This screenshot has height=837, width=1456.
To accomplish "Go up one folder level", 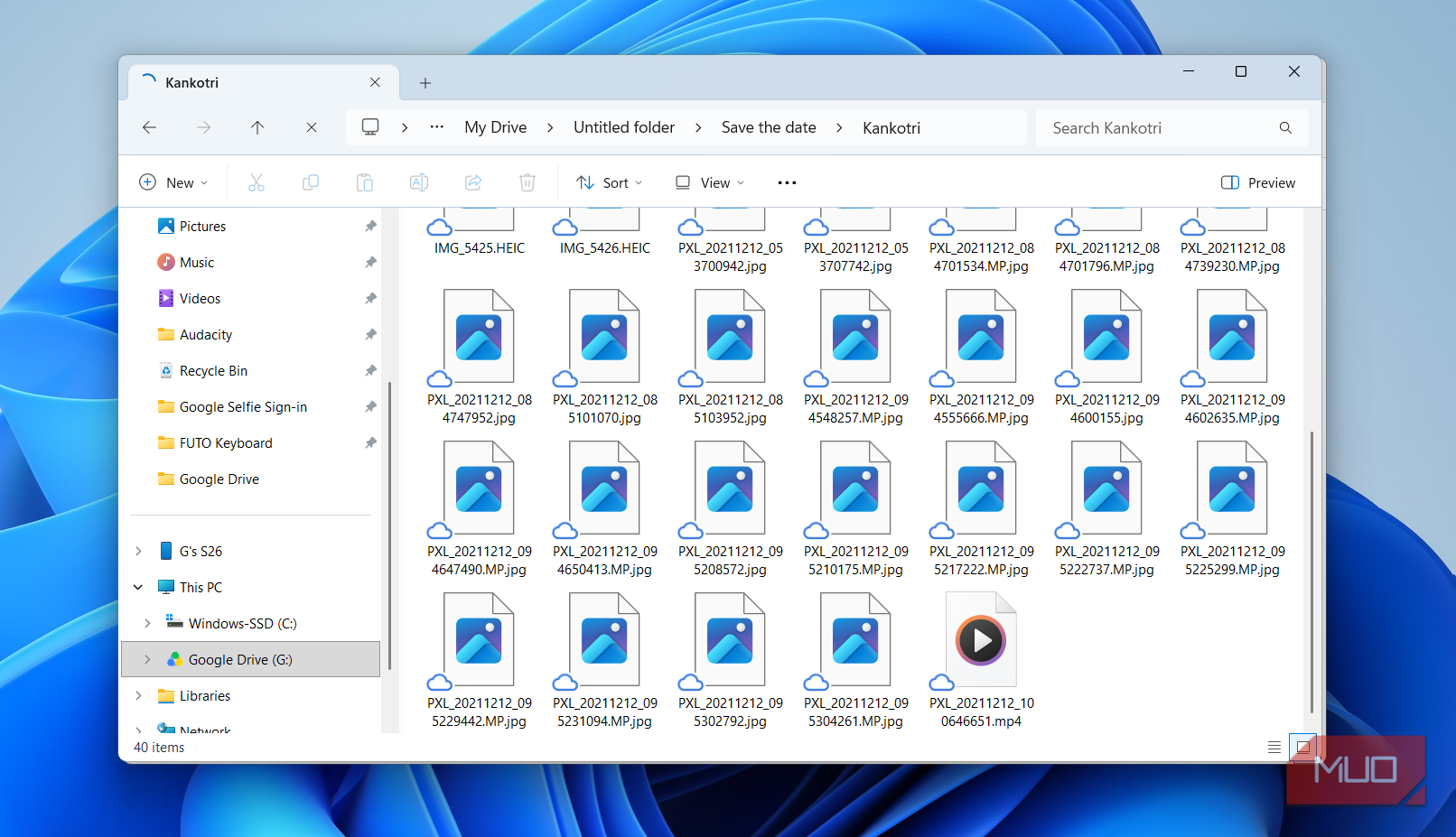I will (257, 127).
